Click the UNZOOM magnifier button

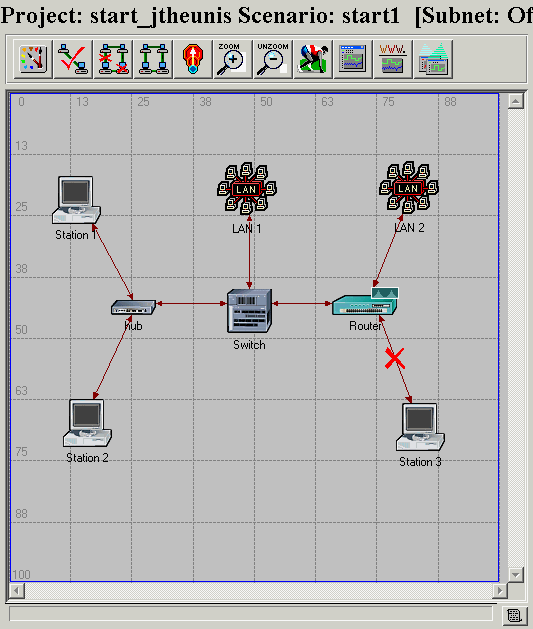coord(273,59)
